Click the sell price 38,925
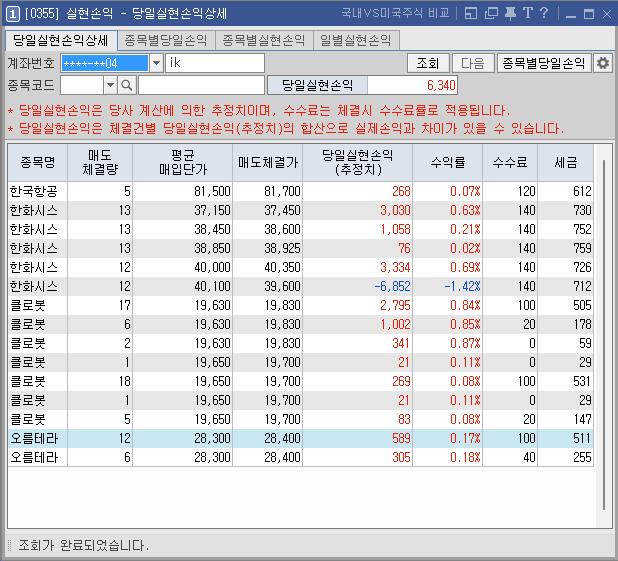Viewport: 618px width, 561px height. pos(282,248)
